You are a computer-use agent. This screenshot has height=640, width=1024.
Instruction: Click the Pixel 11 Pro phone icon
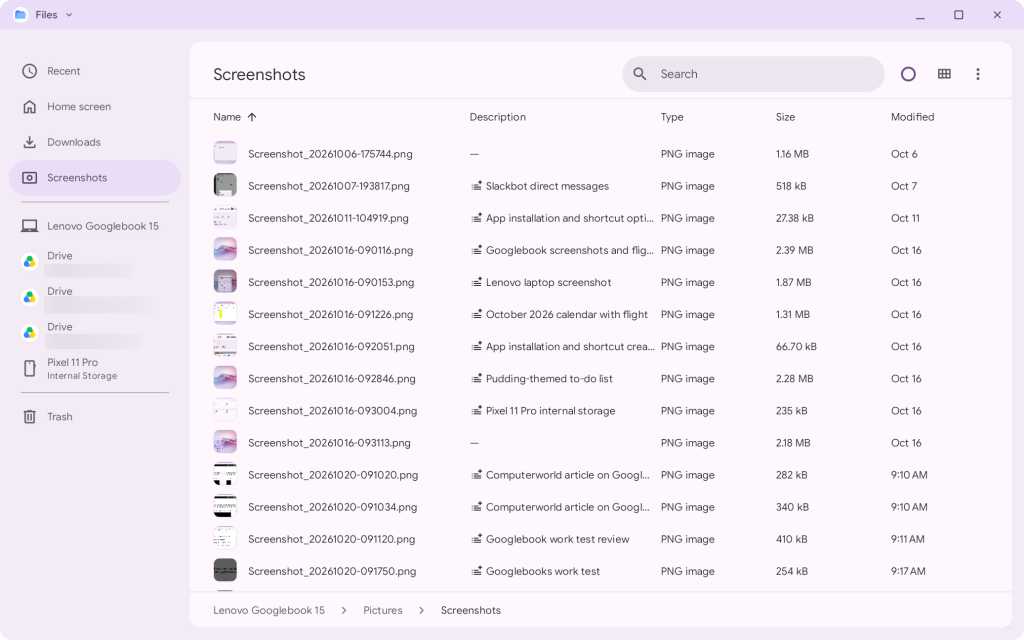(x=29, y=368)
